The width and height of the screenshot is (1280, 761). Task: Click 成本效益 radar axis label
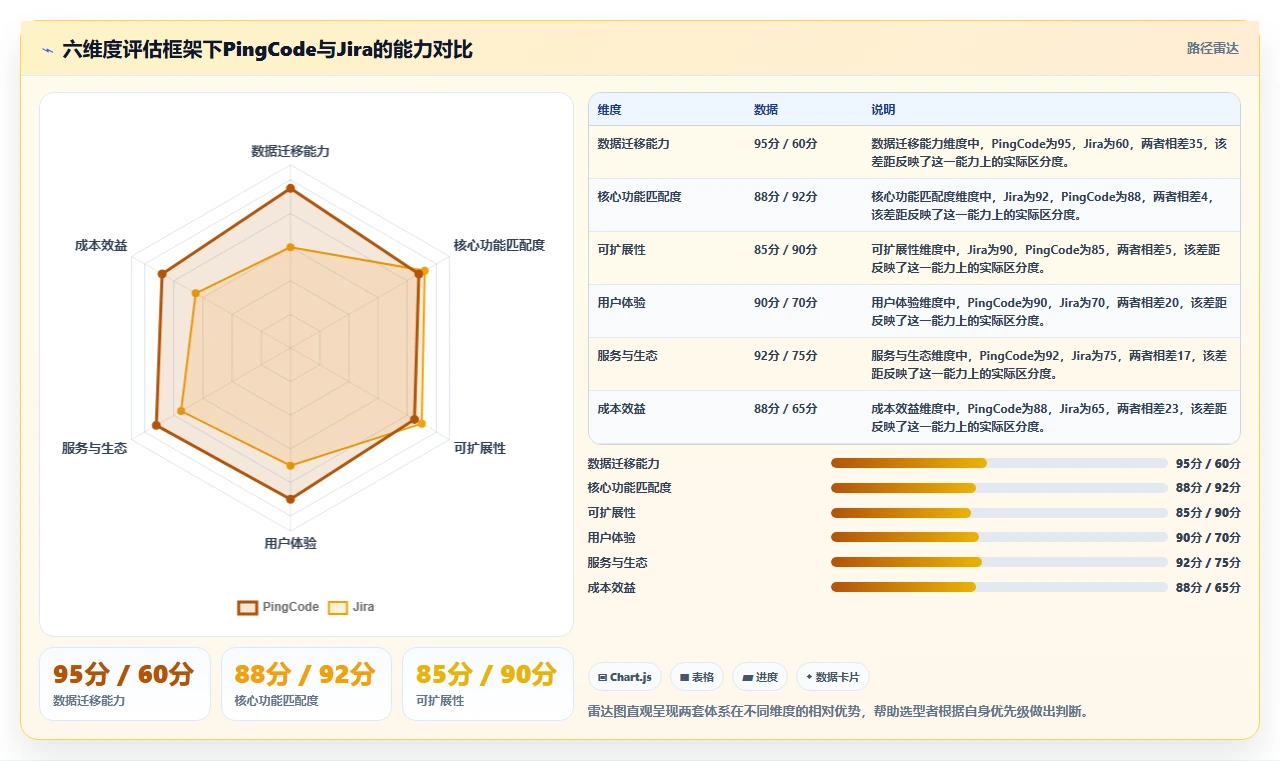[x=101, y=245]
